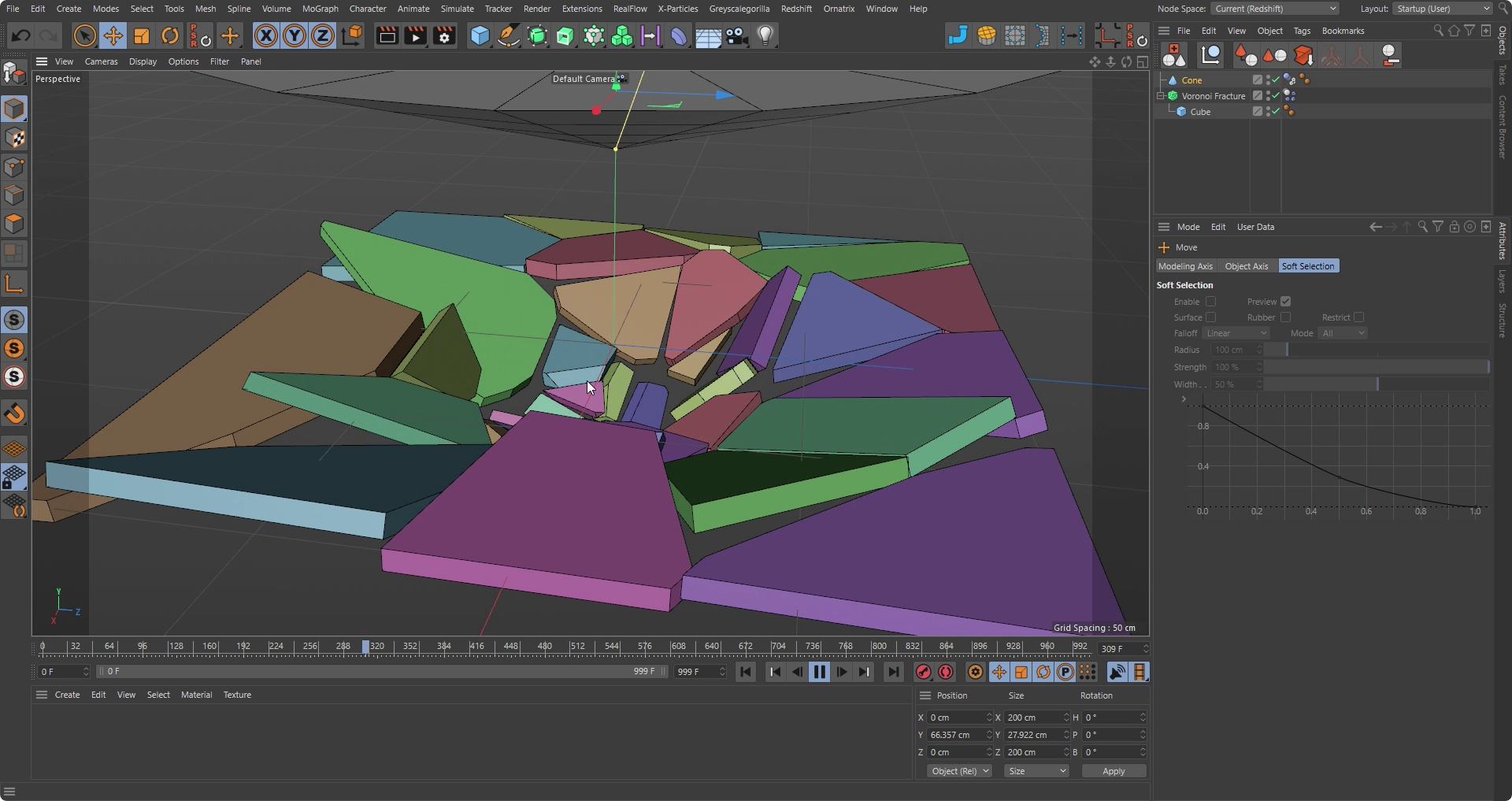Toggle the X axis lock icon

266,36
